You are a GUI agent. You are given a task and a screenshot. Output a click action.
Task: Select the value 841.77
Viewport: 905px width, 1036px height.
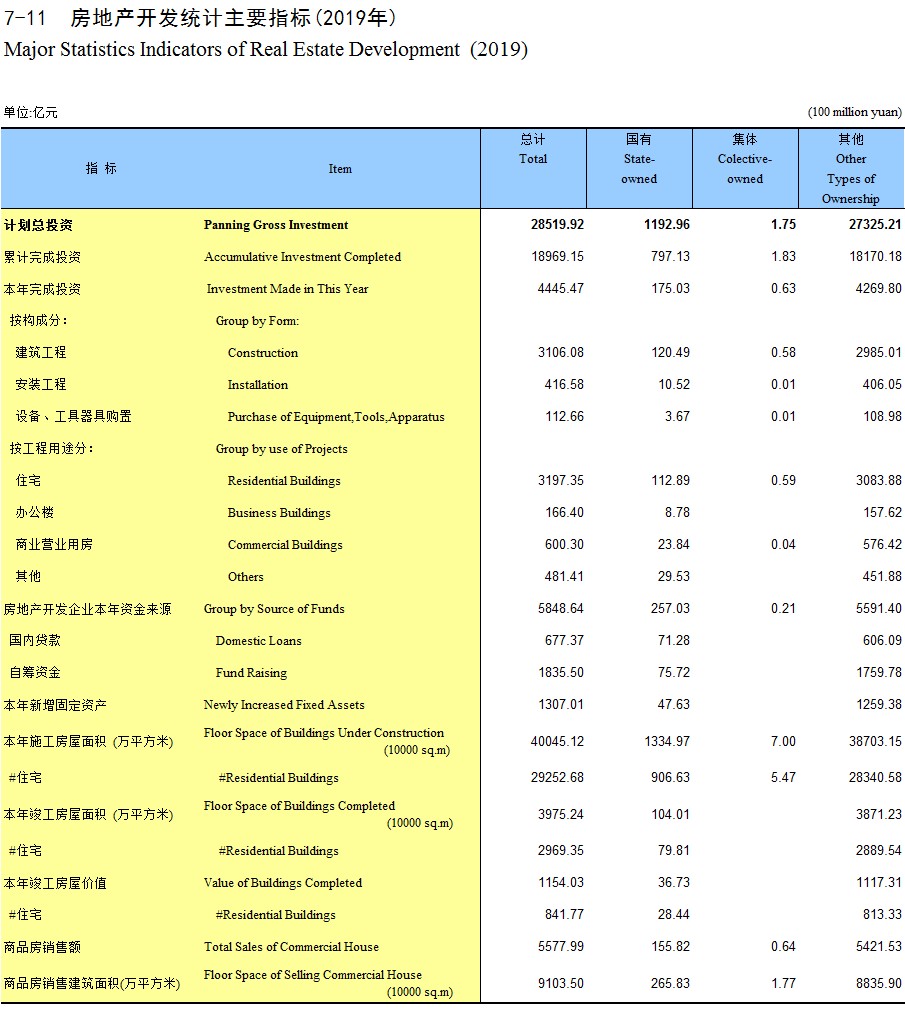click(x=564, y=915)
